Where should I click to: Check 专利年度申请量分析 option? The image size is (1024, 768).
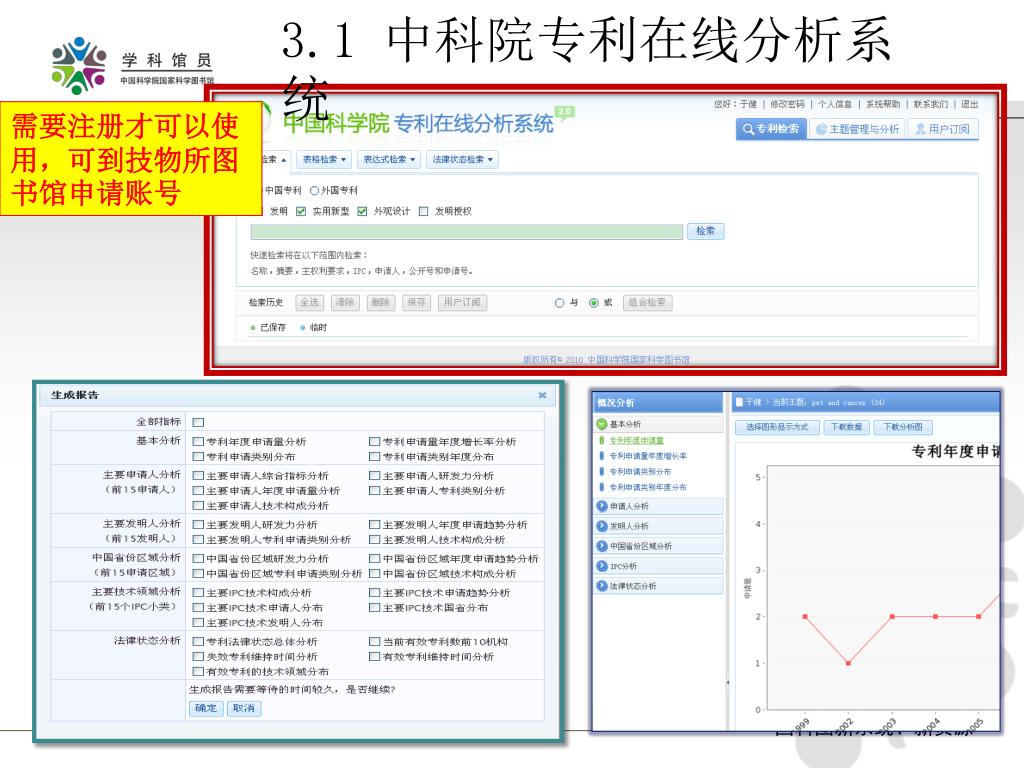tap(199, 442)
